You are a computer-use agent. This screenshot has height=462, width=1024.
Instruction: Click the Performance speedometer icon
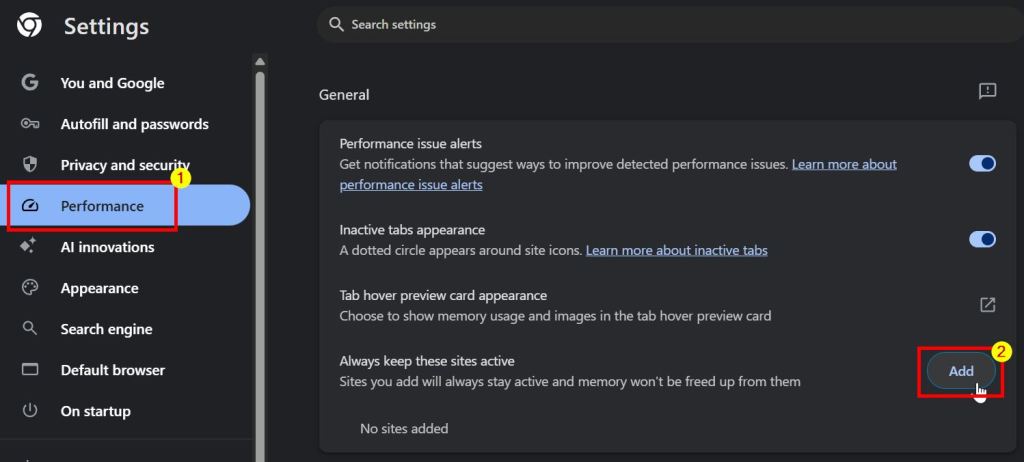click(30, 206)
